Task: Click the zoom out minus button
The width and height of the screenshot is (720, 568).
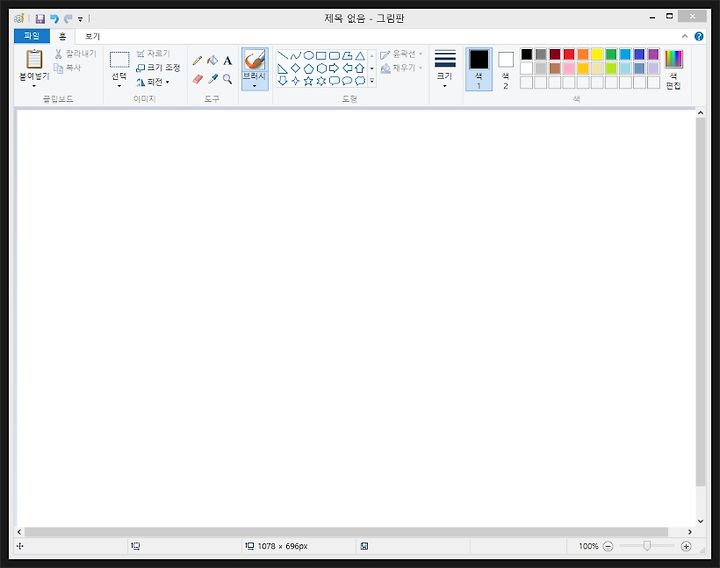Action: pyautogui.click(x=608, y=546)
